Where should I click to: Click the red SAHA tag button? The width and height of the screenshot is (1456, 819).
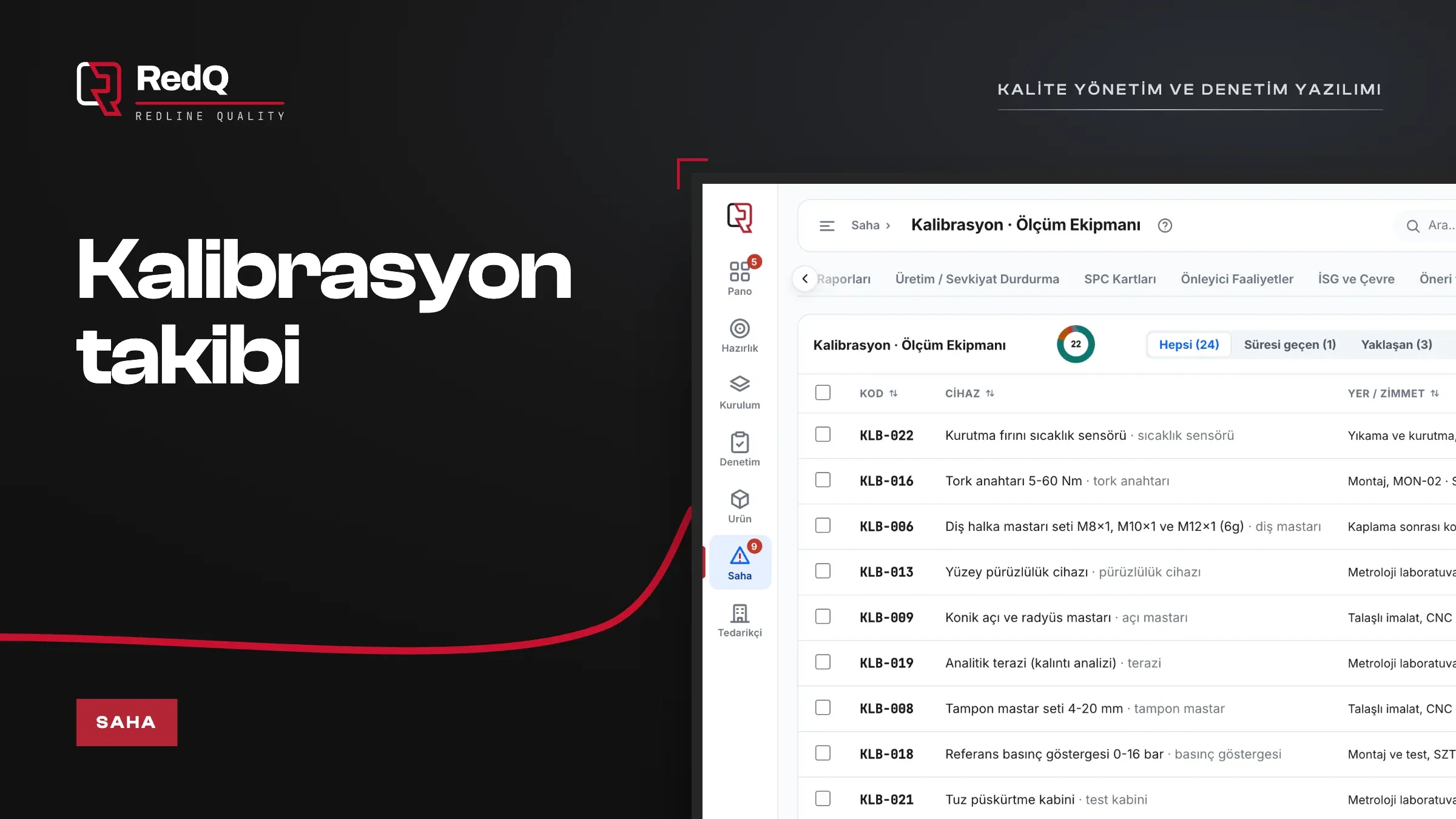[x=127, y=723]
